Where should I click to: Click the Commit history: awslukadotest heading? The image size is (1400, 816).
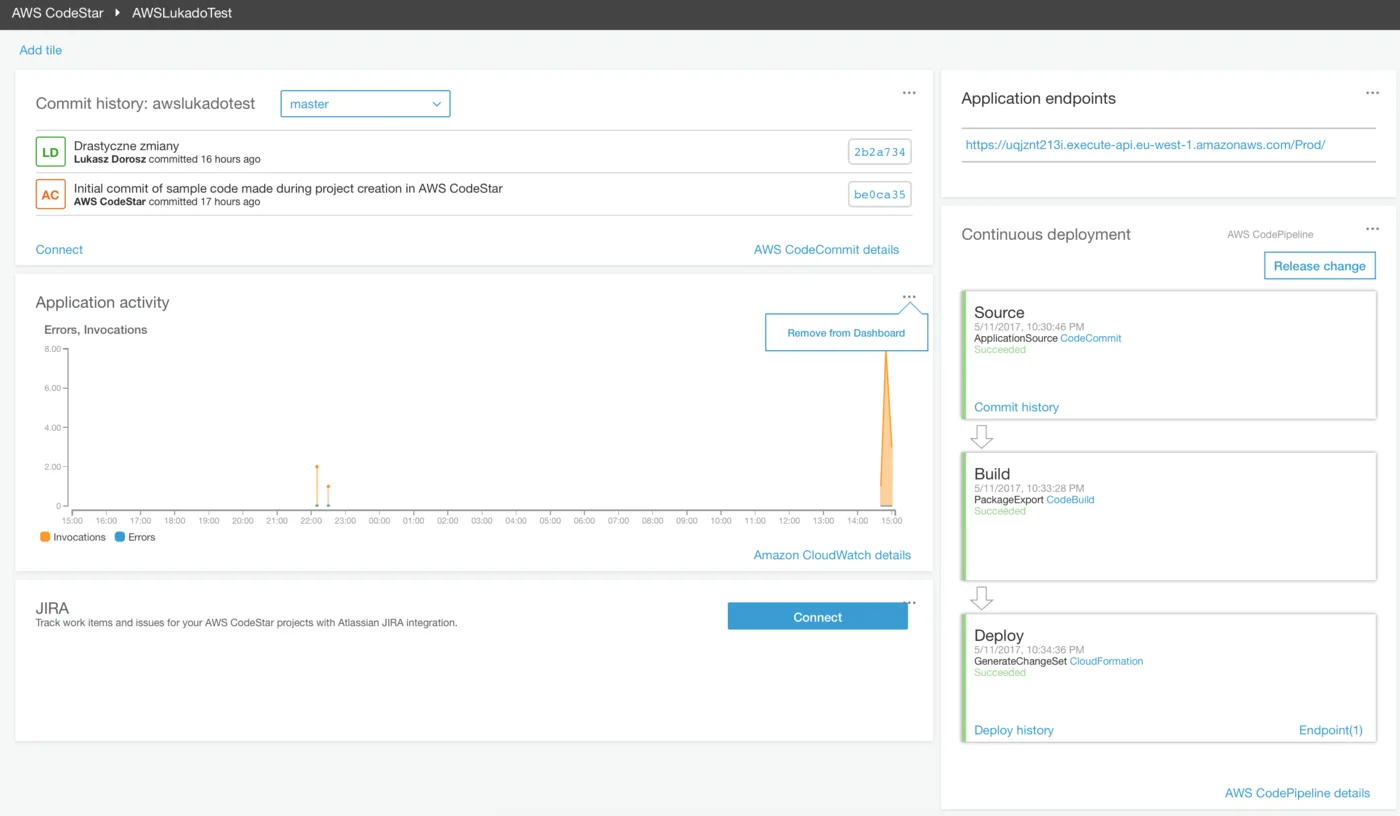(x=146, y=103)
